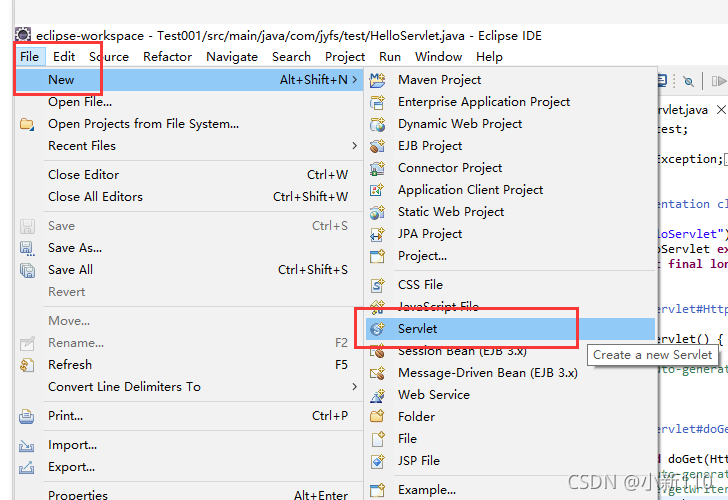Expand Convert Line Delimiters To arrow
Image resolution: width=728 pixels, height=500 pixels.
355,387
